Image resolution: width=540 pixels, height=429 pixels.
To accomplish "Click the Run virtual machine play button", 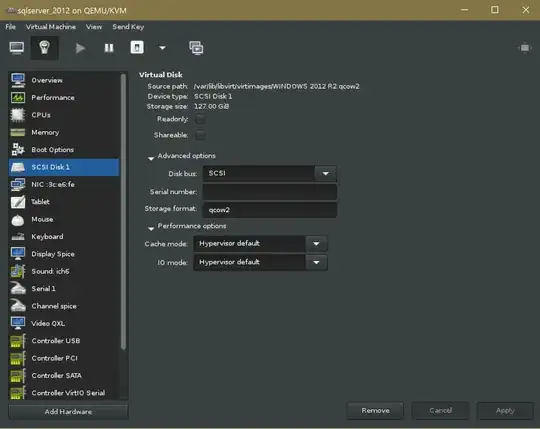I will click(80, 48).
